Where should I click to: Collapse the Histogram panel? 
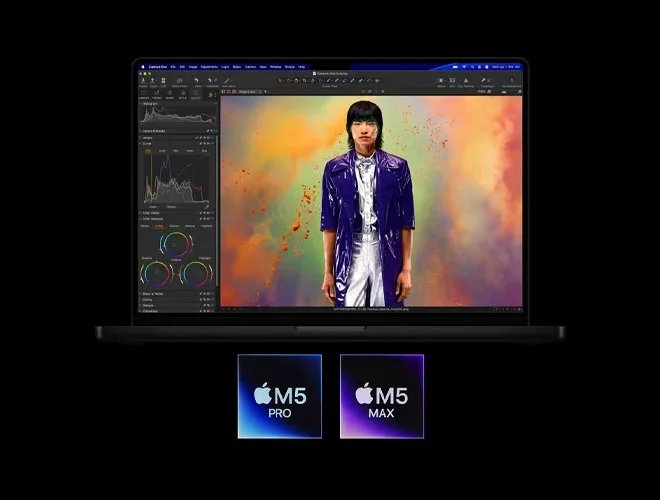pos(141,104)
